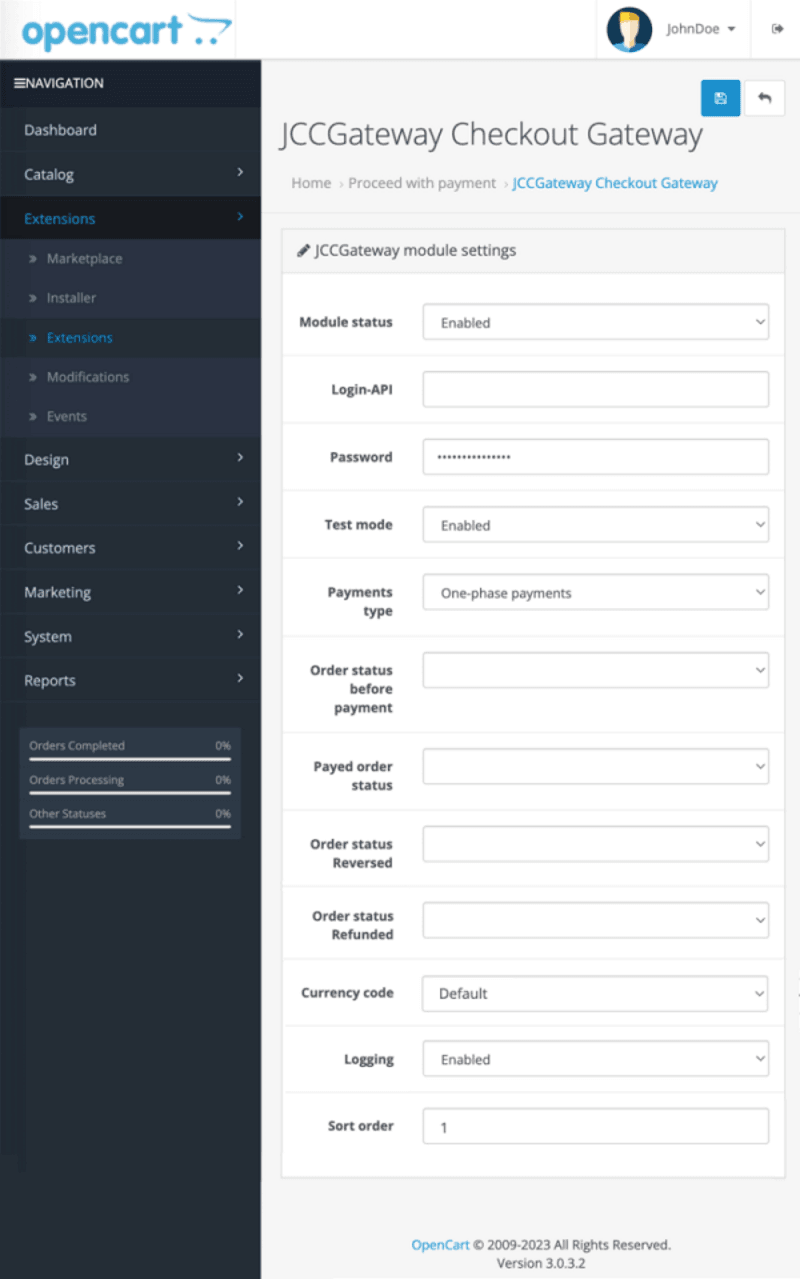This screenshot has width=800, height=1279.
Task: Click the pencil icon beside module settings
Action: tap(303, 251)
